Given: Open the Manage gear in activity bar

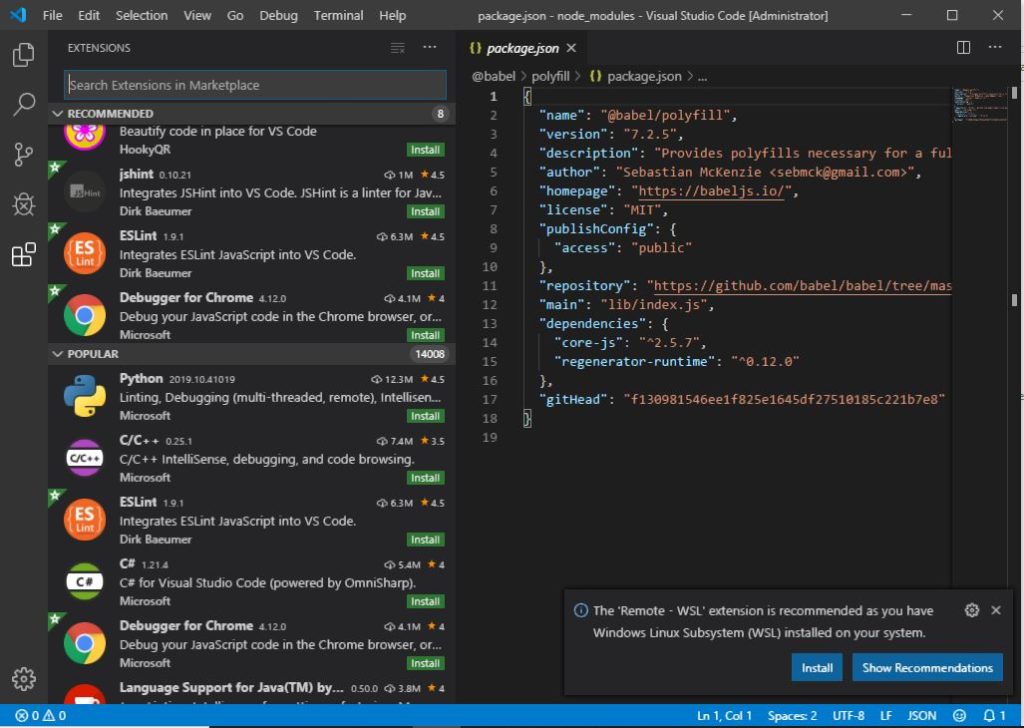Looking at the screenshot, I should click(24, 679).
